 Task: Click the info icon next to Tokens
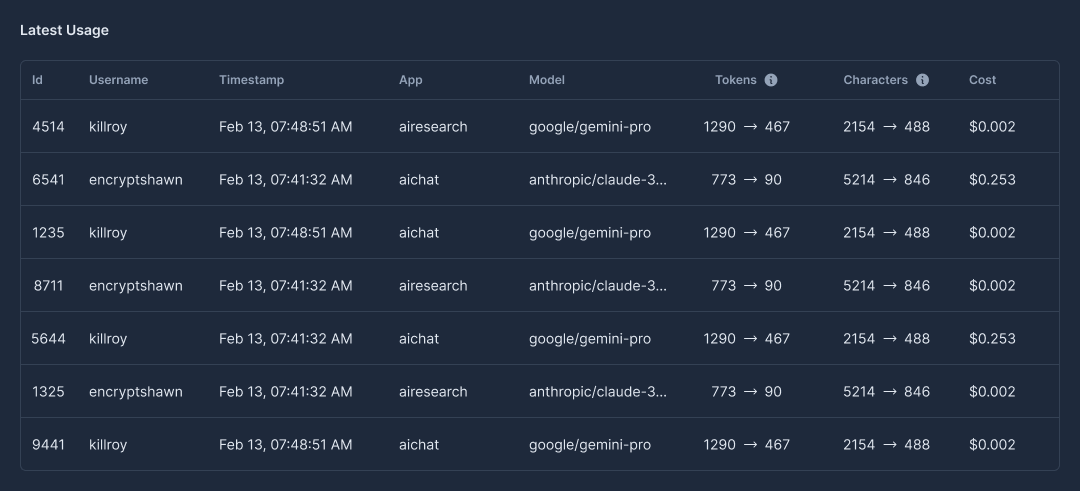coord(771,80)
